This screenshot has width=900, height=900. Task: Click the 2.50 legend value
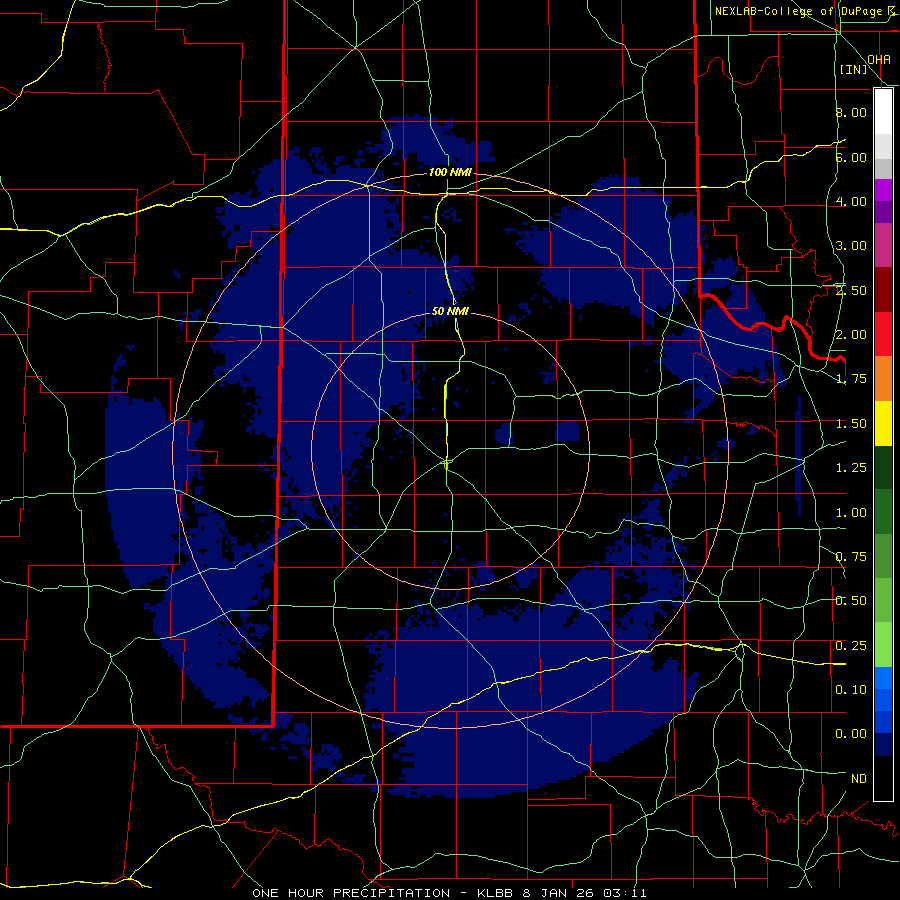click(851, 290)
